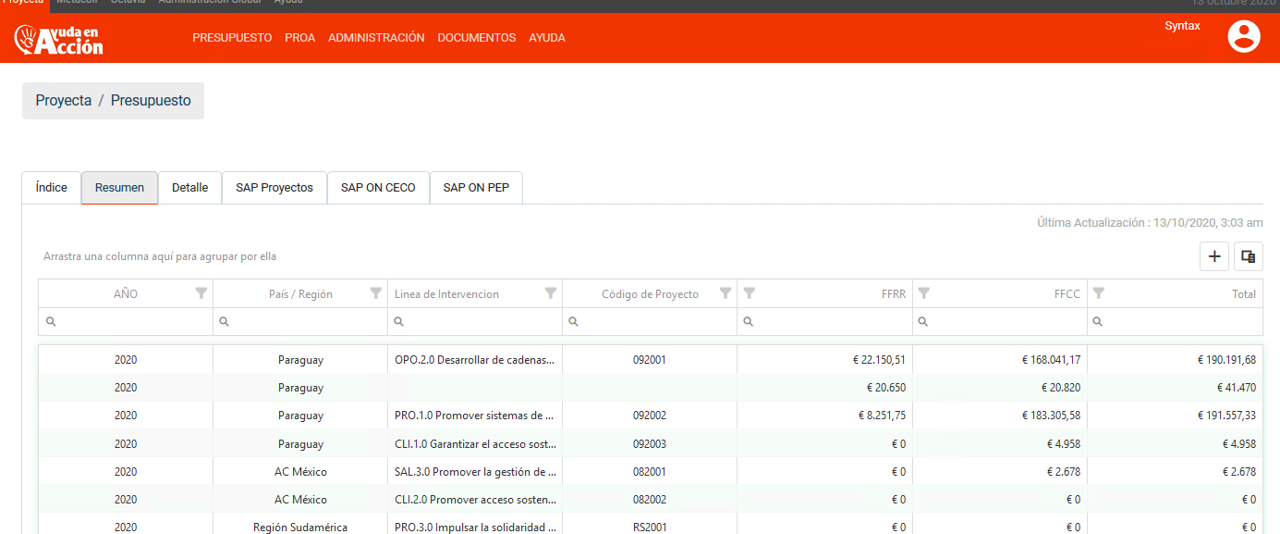The height and width of the screenshot is (534, 1280).
Task: Click the Proyecta breadcrumb link
Action: coord(63,101)
